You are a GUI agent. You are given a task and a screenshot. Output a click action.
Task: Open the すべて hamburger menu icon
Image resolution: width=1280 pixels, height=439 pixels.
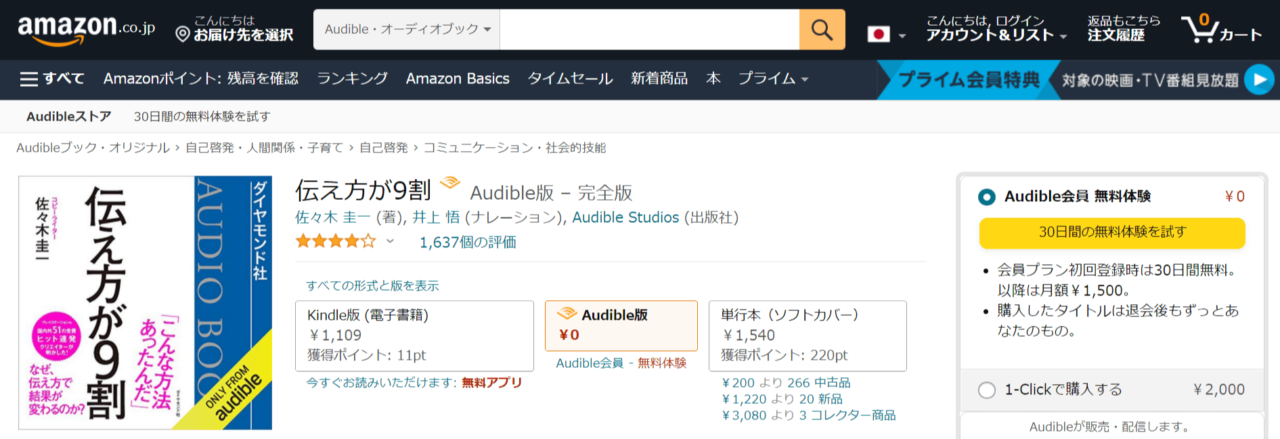click(29, 79)
